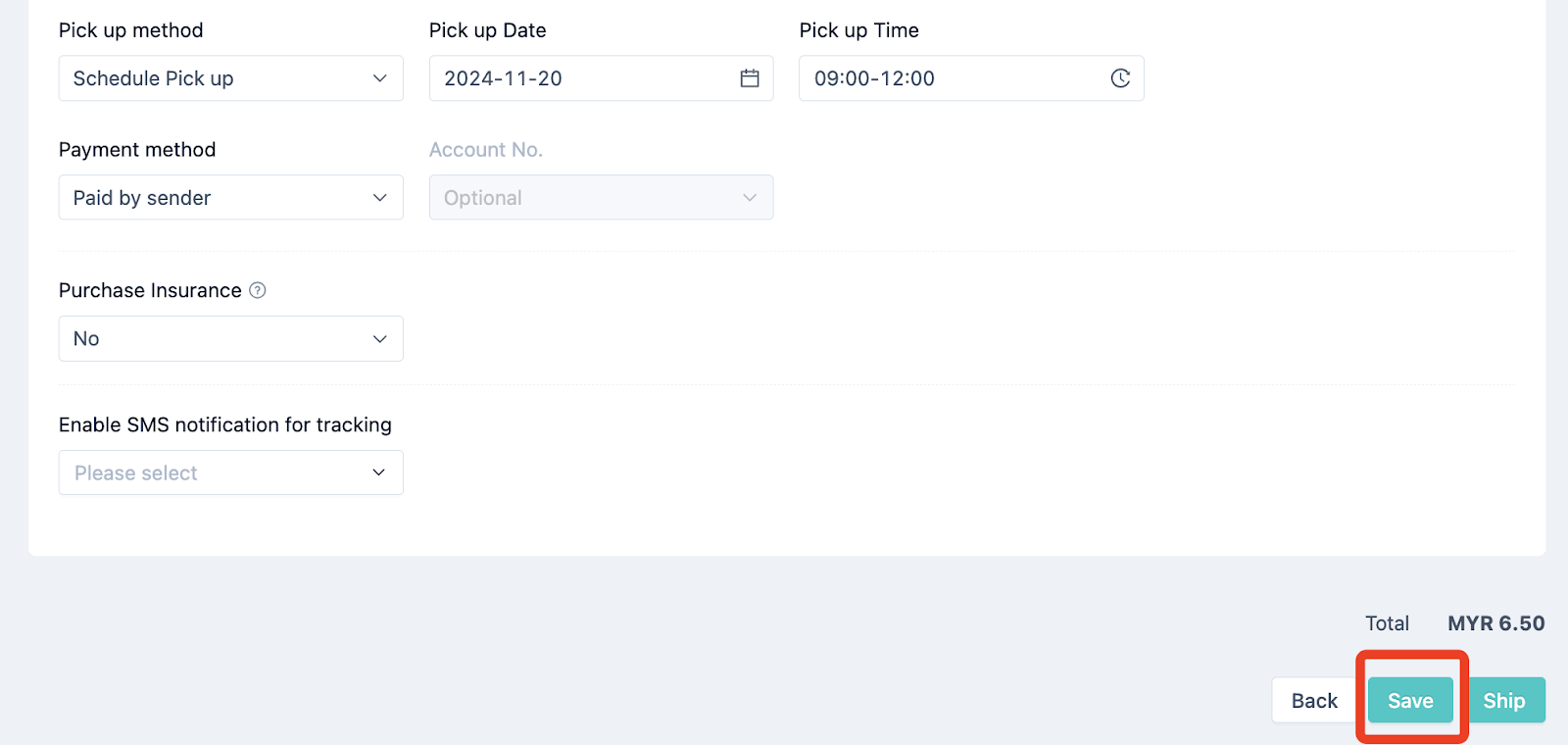Open the Schedule Pick up dropdown
The height and width of the screenshot is (745, 1568).
tap(231, 78)
